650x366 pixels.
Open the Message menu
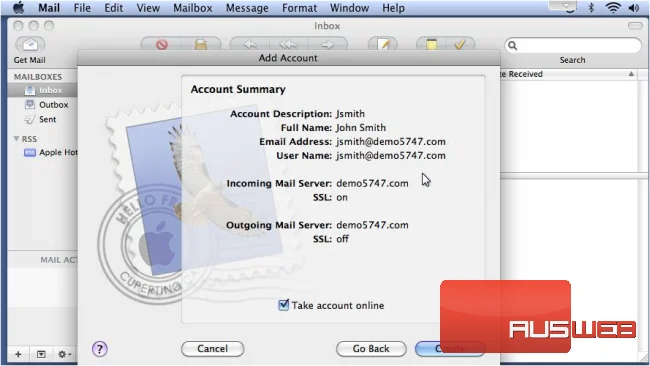pyautogui.click(x=247, y=8)
